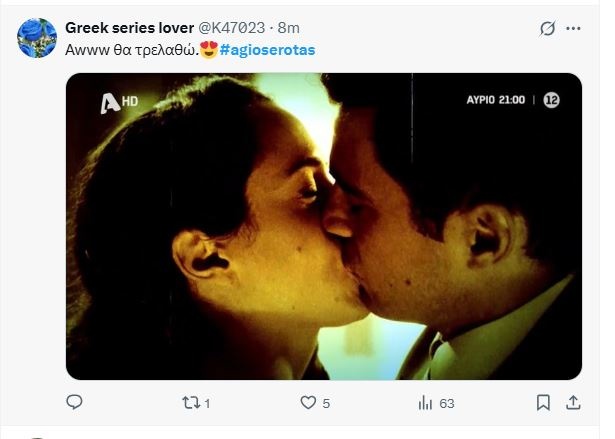Open the kissing scene image
Screen dimensions: 615x439
(323, 226)
